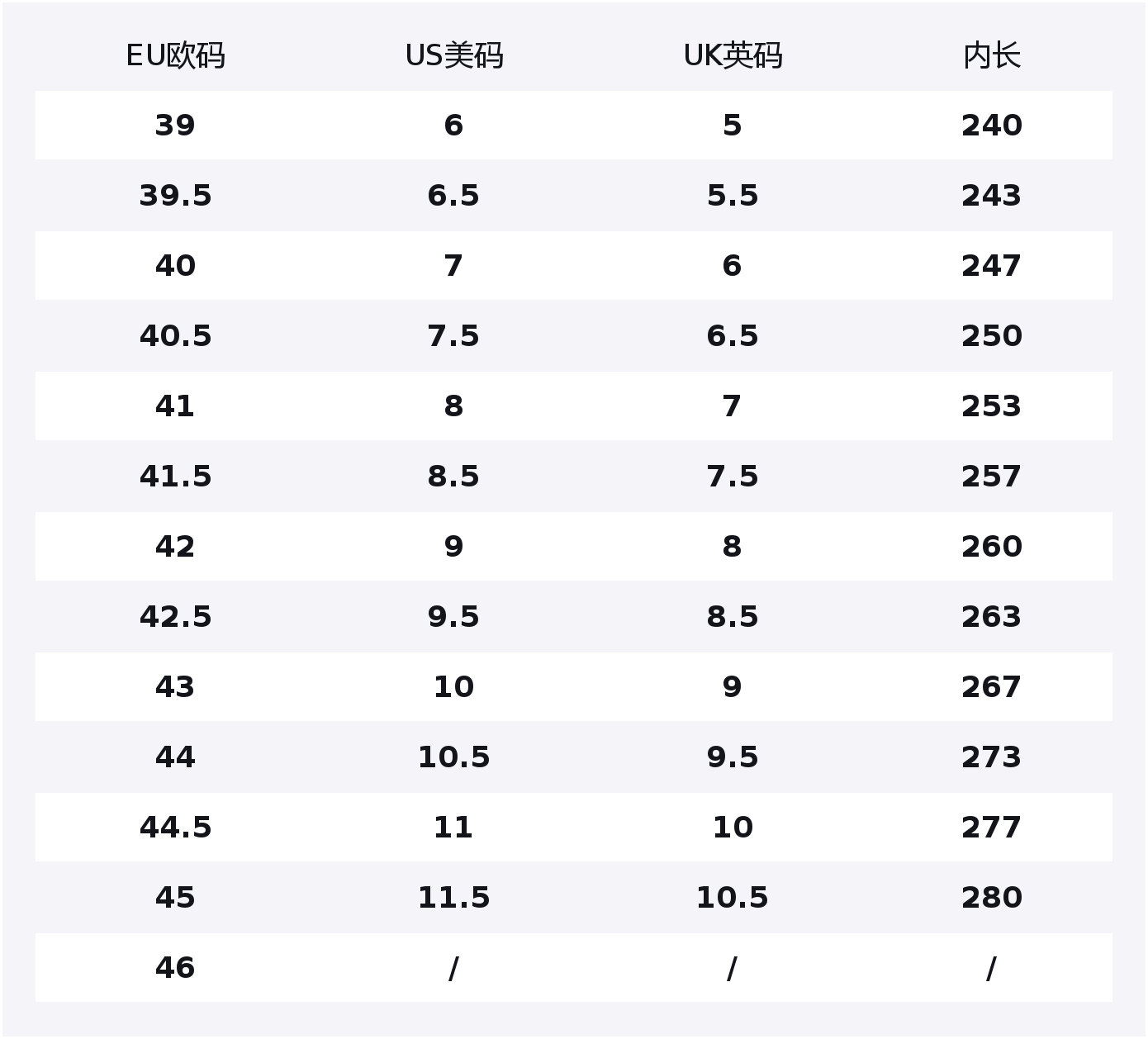The image size is (1148, 1039).
Task: Select US size 10.5 cell
Action: 453,757
